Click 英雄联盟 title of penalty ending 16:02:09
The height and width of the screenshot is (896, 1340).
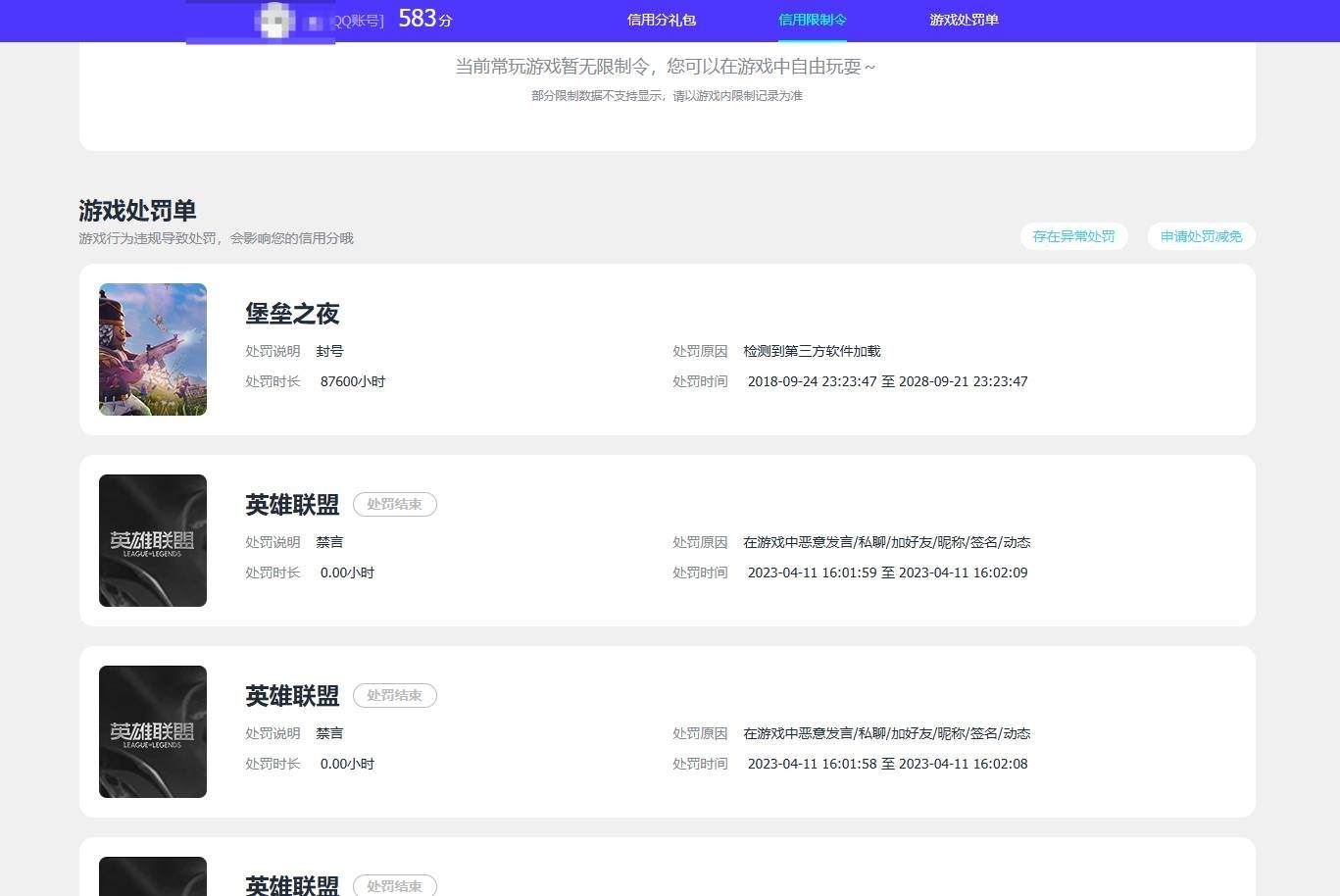pos(292,505)
